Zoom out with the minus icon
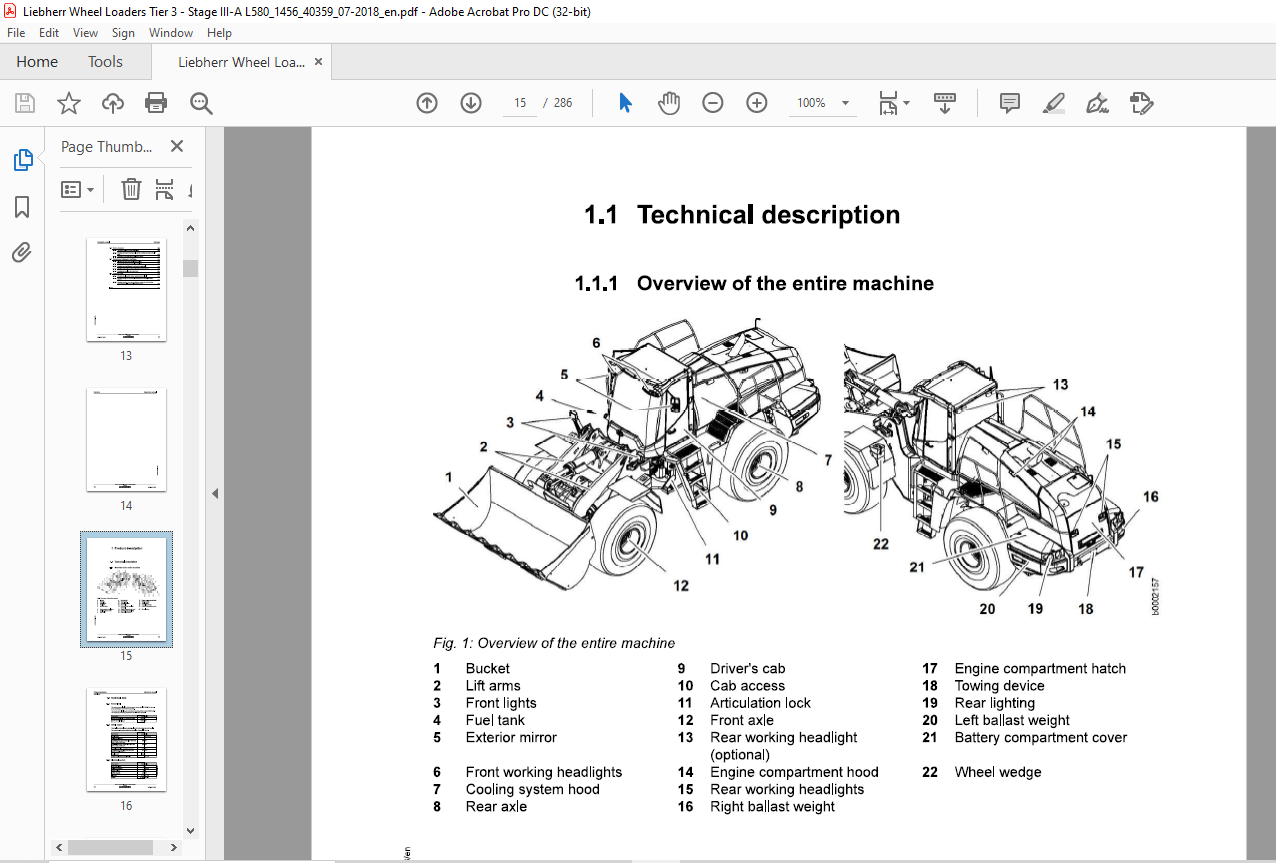This screenshot has height=863, width=1276. point(713,103)
